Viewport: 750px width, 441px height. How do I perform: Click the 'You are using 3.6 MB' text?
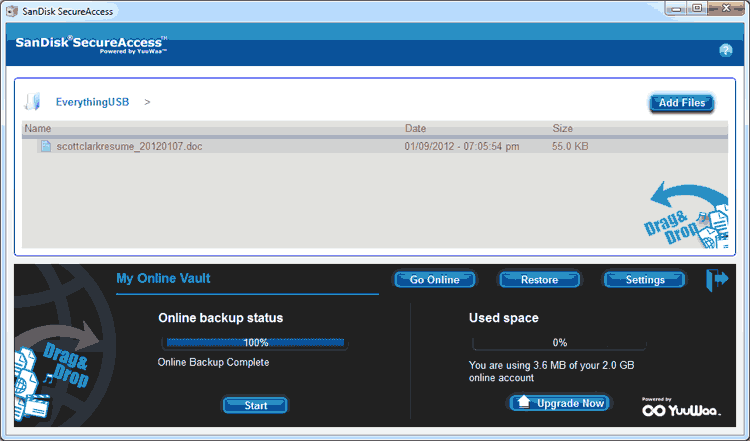pos(551,371)
